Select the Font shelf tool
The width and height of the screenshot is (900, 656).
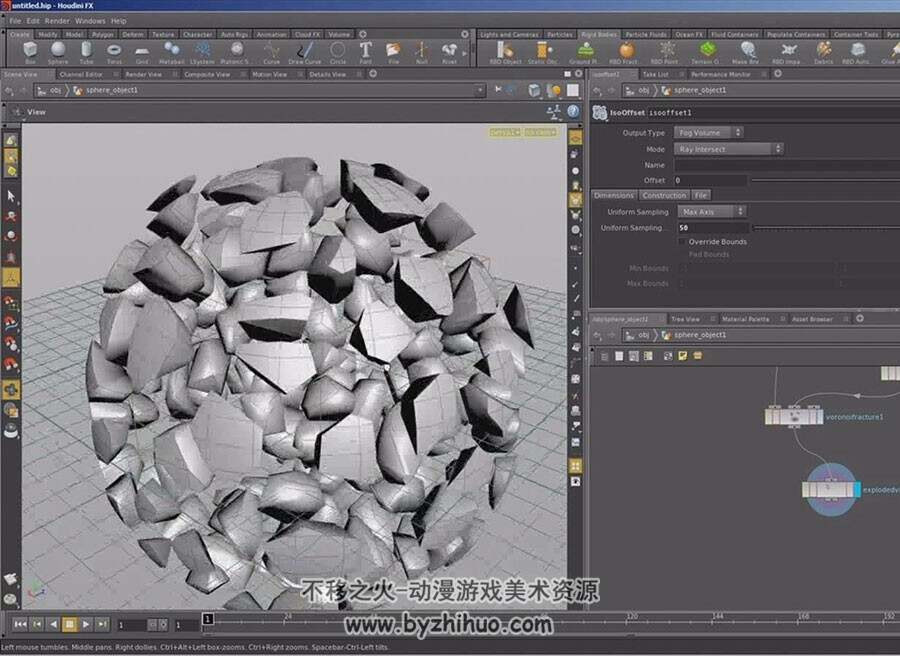click(x=366, y=52)
